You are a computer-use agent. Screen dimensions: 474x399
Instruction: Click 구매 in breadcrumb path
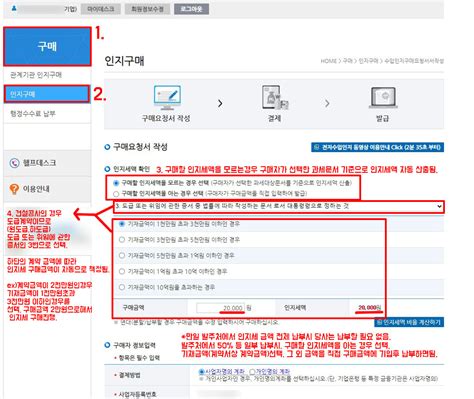click(348, 61)
